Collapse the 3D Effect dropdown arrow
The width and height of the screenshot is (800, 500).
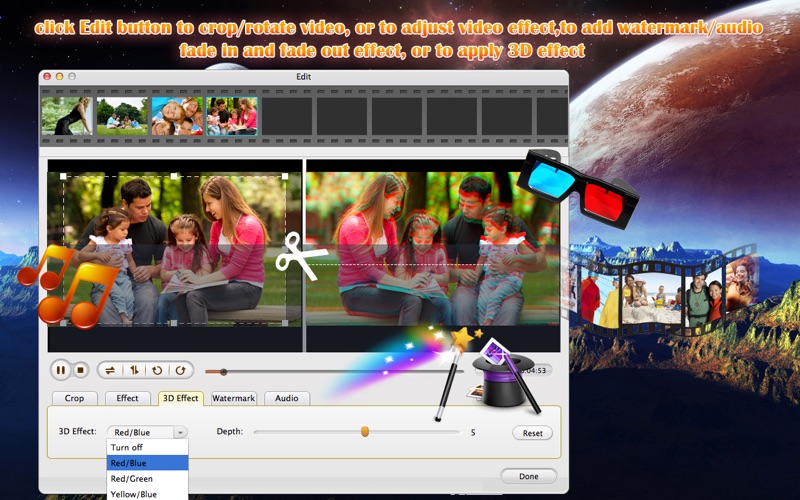point(180,433)
